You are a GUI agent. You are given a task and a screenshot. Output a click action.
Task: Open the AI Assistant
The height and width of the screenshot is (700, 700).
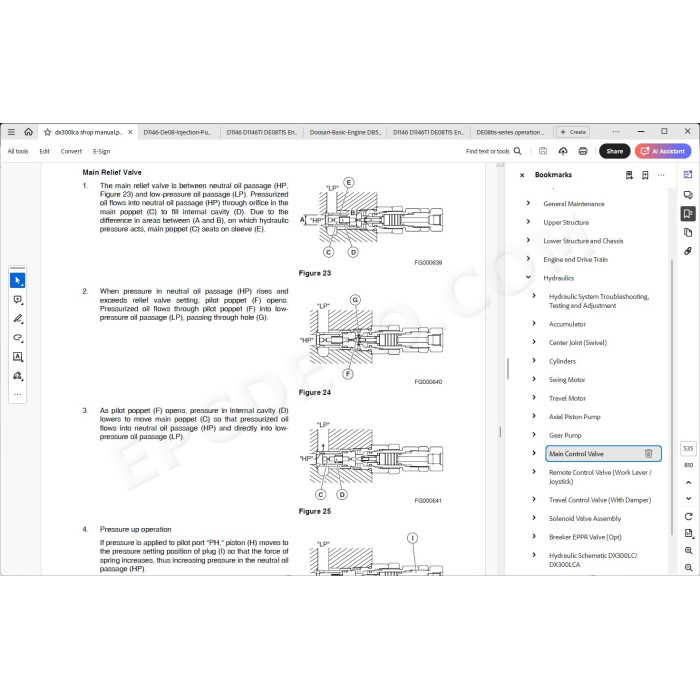[x=663, y=151]
